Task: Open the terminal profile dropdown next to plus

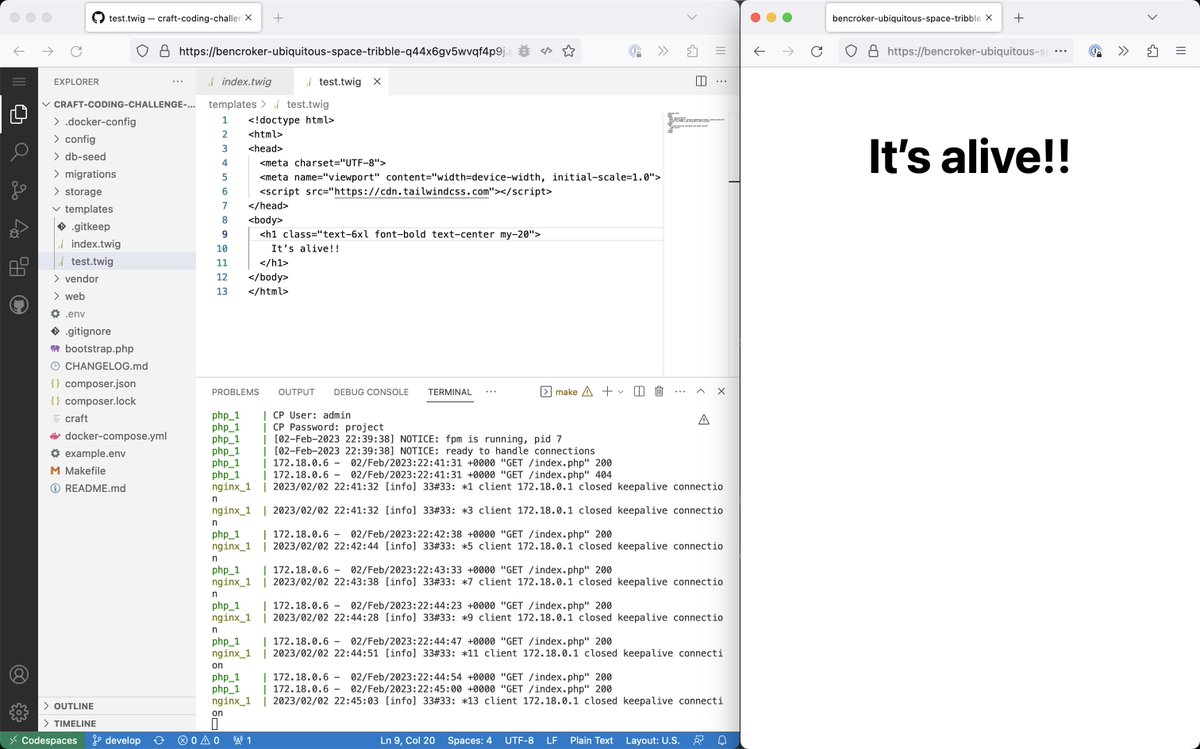Action: (620, 391)
